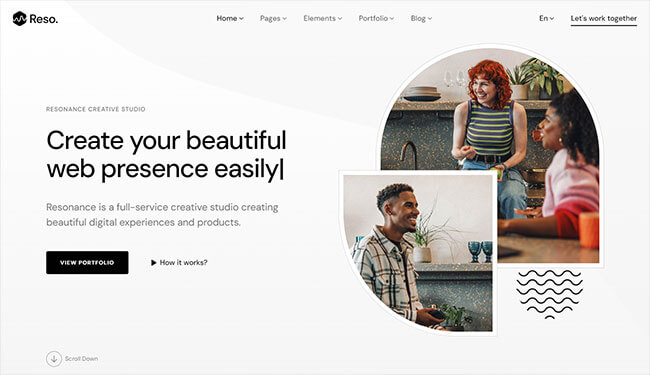Click the Scroll Down text label

81,359
